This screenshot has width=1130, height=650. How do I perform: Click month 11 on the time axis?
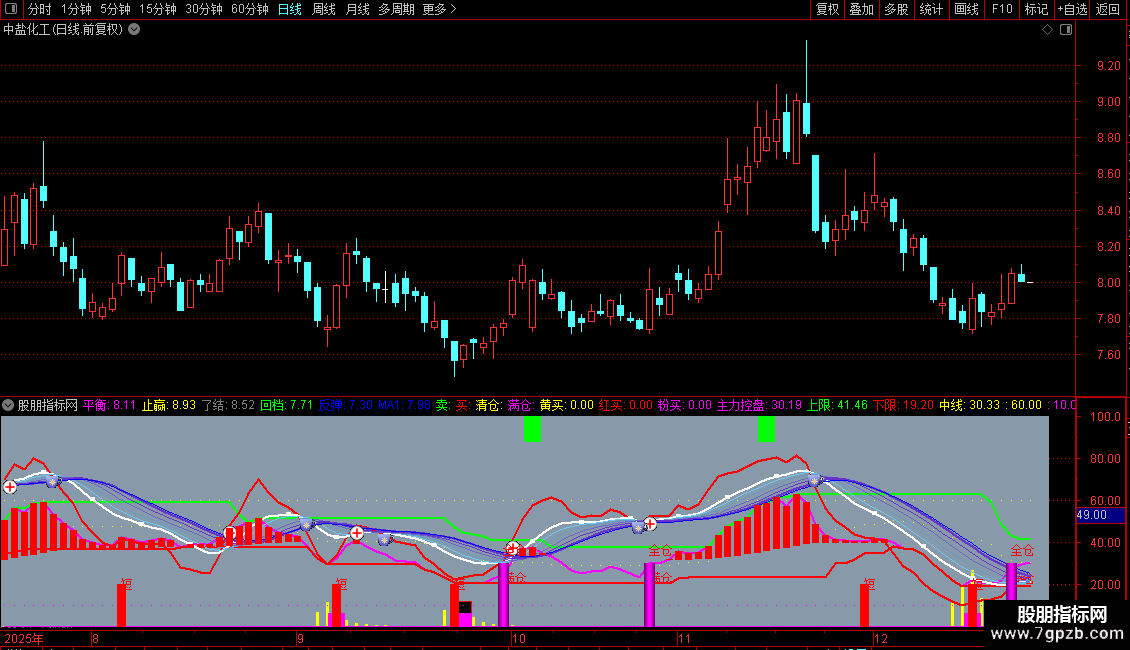(x=685, y=638)
